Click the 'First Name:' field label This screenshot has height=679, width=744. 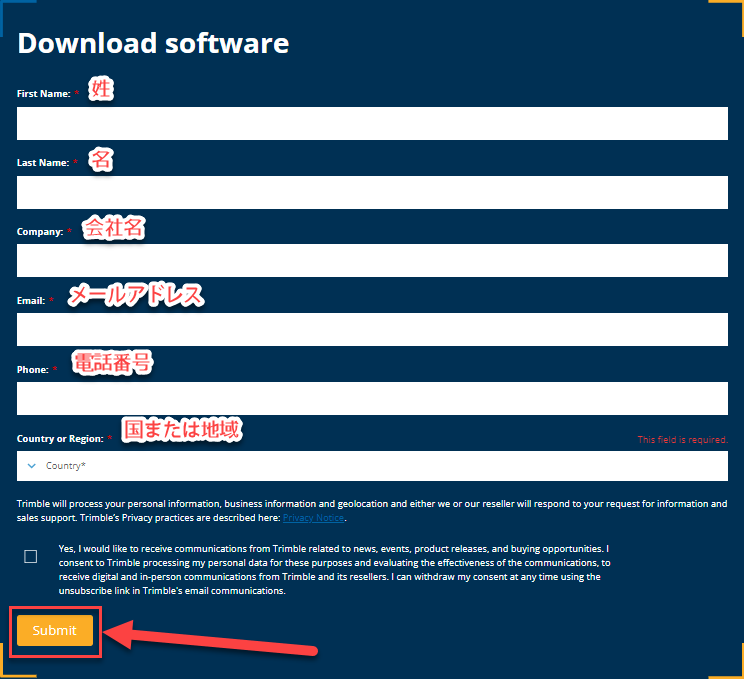[x=43, y=94]
